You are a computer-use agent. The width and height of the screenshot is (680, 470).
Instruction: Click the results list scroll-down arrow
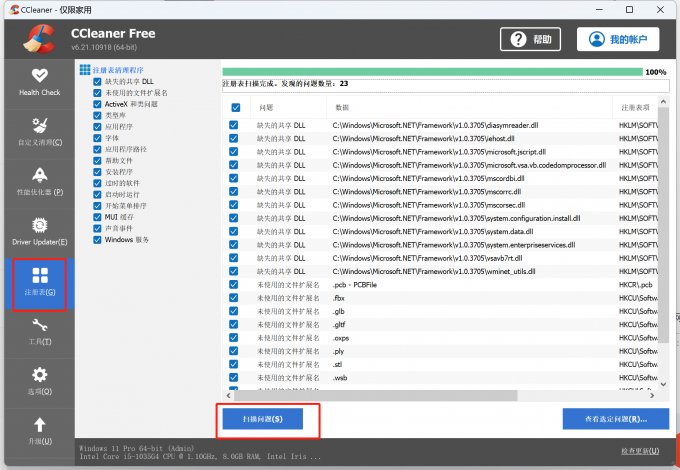pos(663,384)
